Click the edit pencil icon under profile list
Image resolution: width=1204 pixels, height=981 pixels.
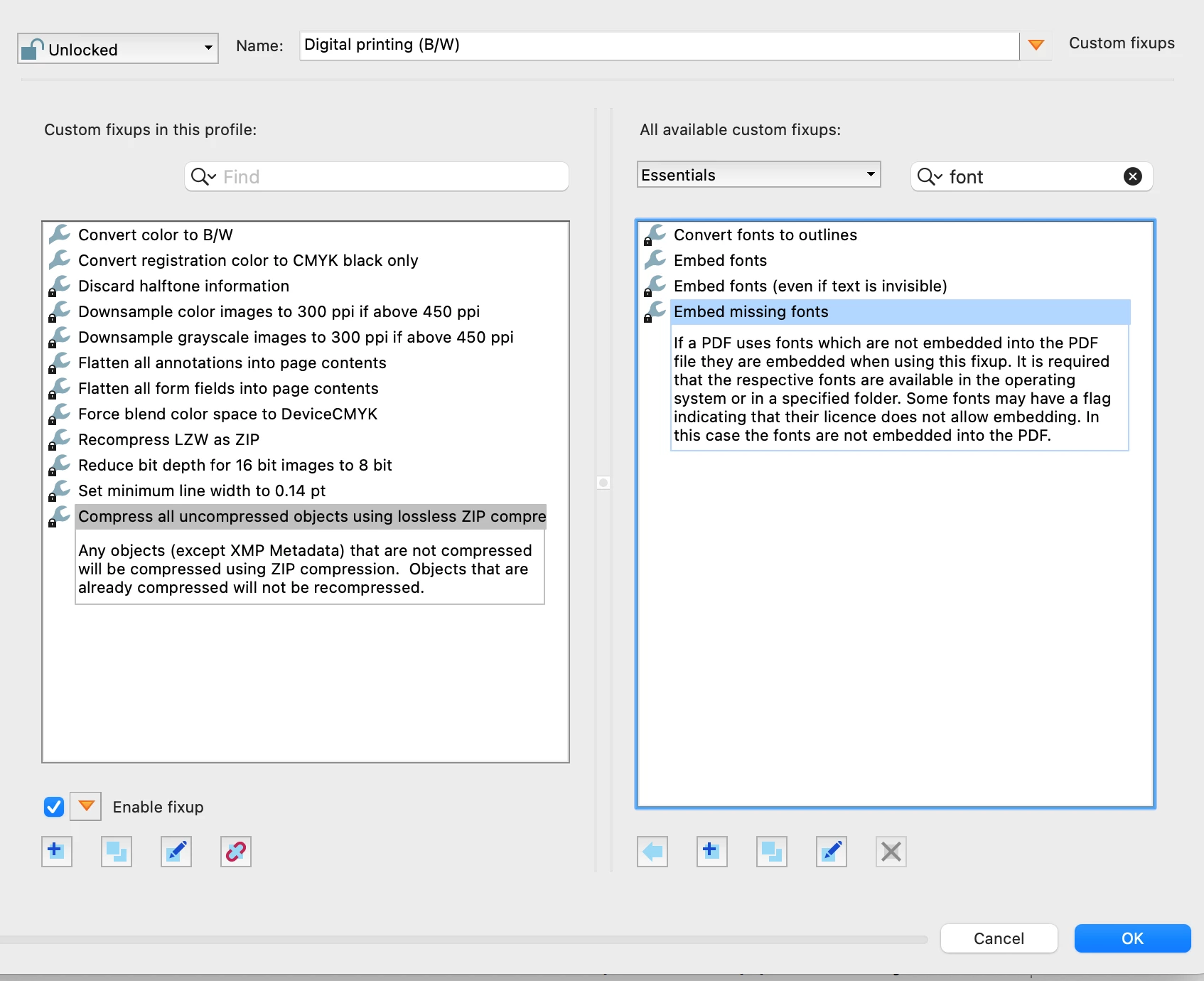point(176,851)
